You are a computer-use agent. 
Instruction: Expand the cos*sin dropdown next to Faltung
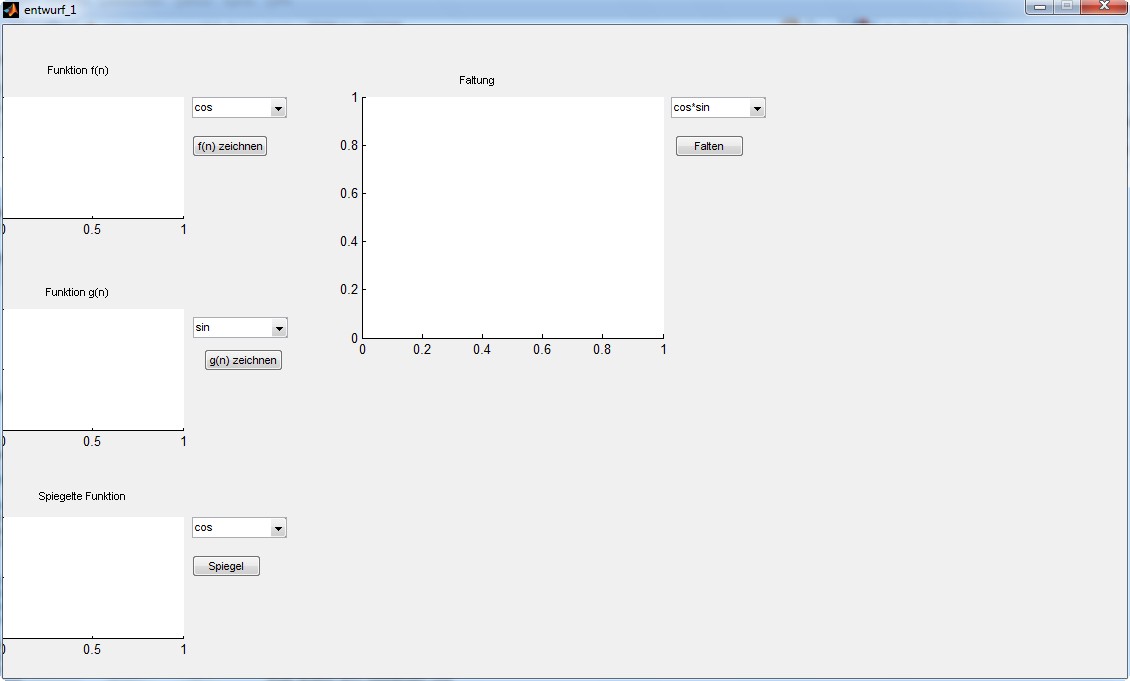tap(757, 108)
